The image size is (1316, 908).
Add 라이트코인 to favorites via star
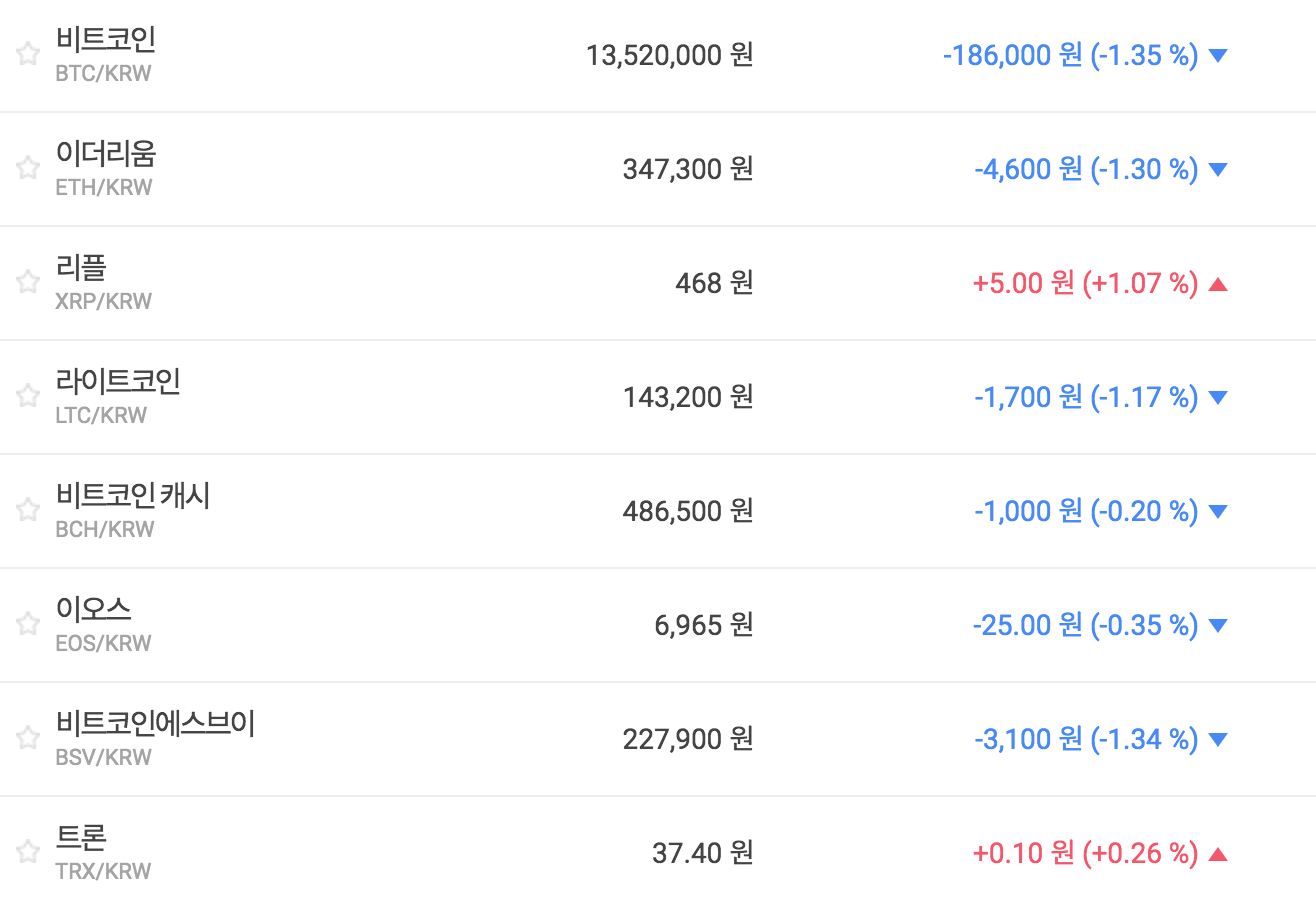(x=27, y=397)
